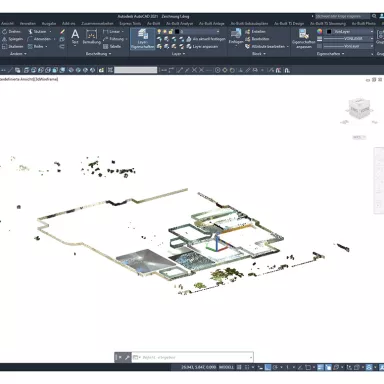Image resolution: width=384 pixels, height=384 pixels.
Task: Select the Spiegeln (mirror) tool
Action: [12, 39]
